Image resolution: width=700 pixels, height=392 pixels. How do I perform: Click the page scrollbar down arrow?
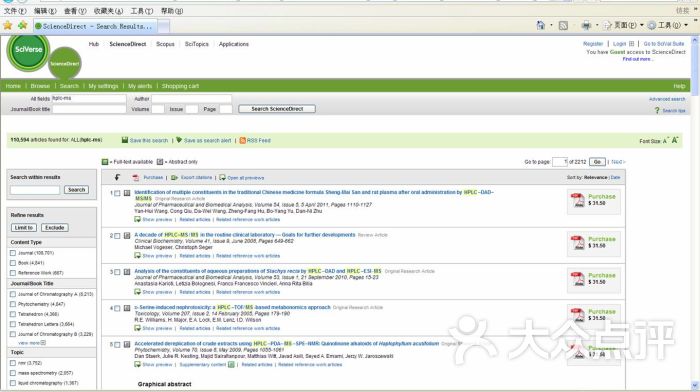pyautogui.click(x=695, y=385)
